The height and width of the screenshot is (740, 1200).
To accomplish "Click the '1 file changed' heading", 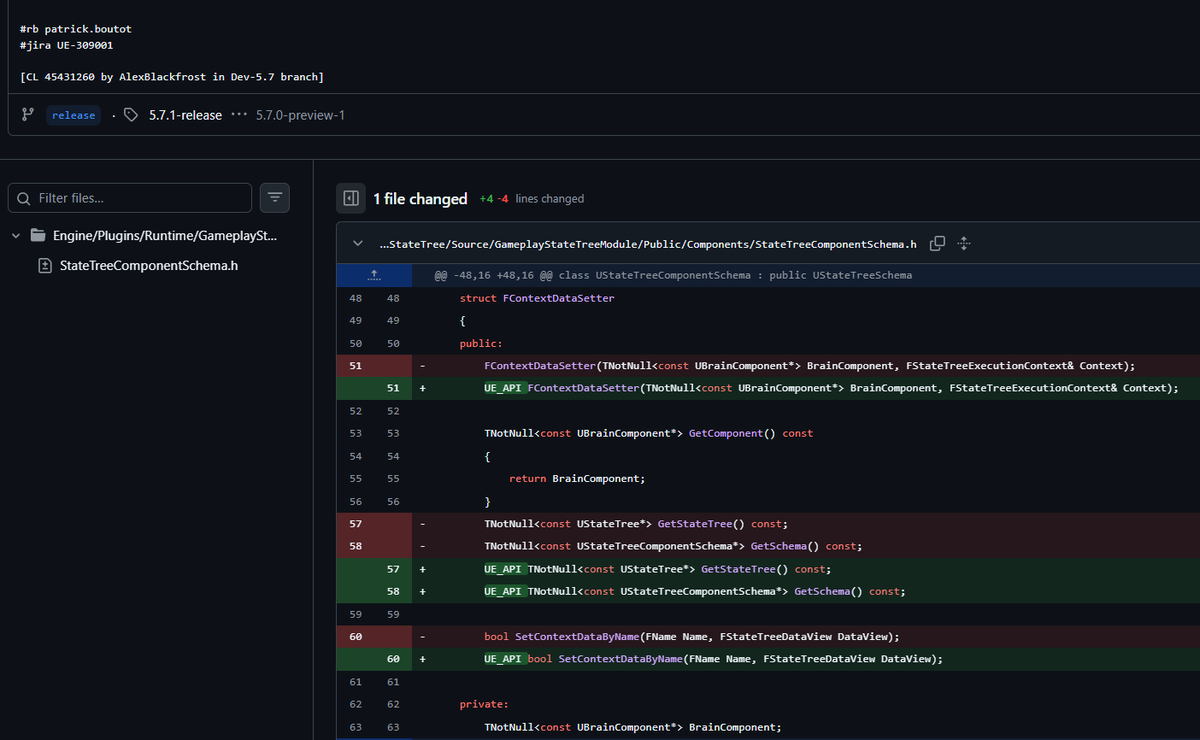I will [420, 199].
